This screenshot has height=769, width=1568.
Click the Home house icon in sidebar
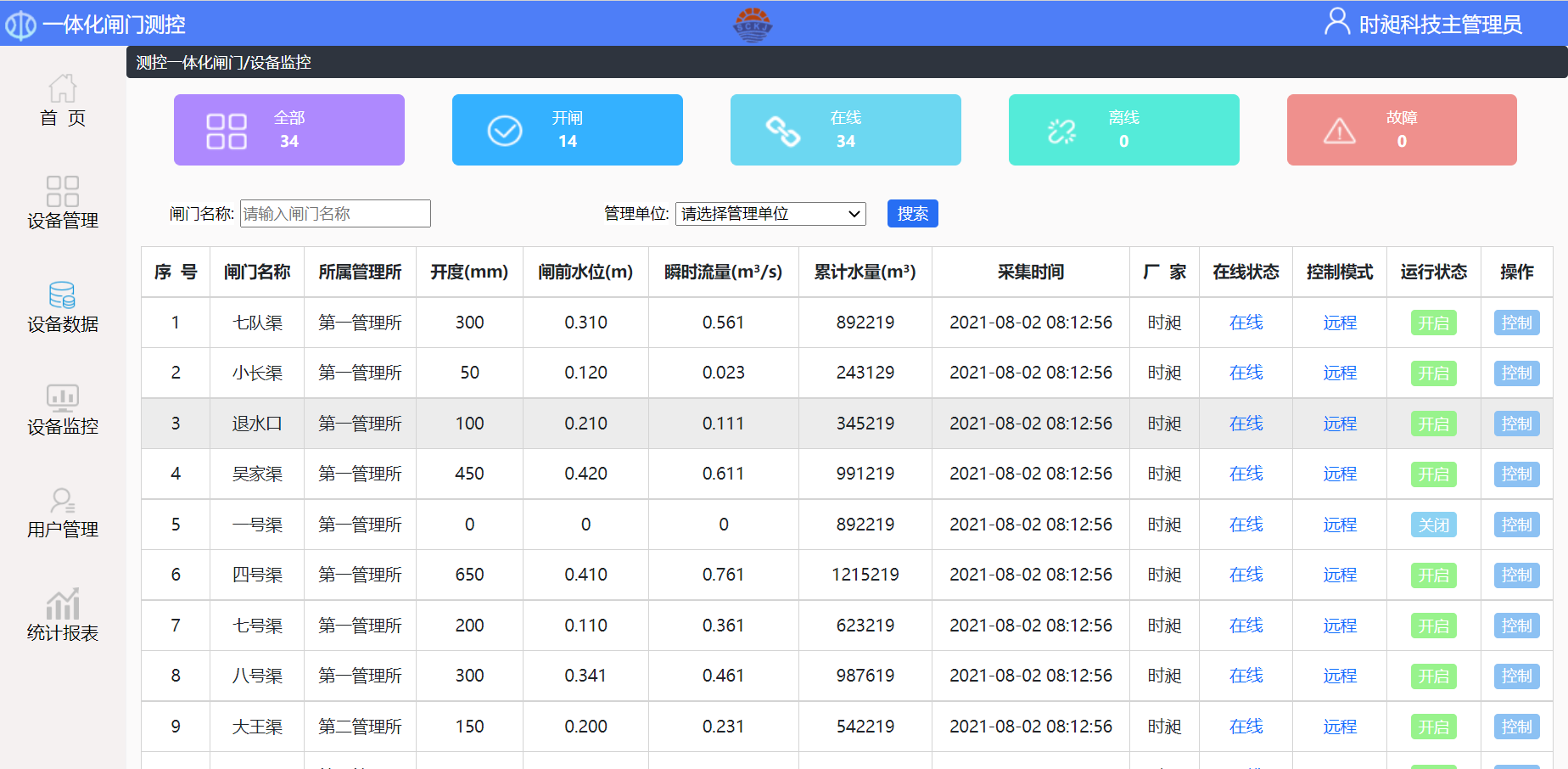click(63, 88)
